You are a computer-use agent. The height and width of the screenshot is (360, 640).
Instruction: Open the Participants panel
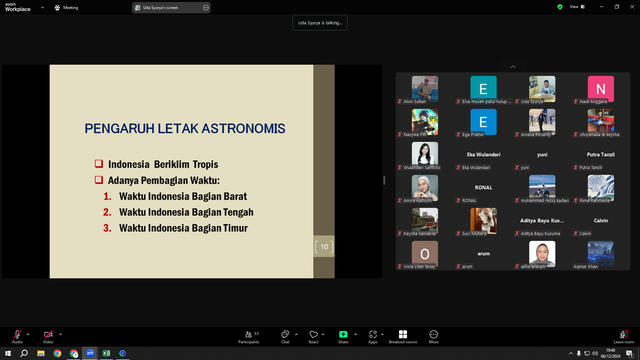point(249,337)
